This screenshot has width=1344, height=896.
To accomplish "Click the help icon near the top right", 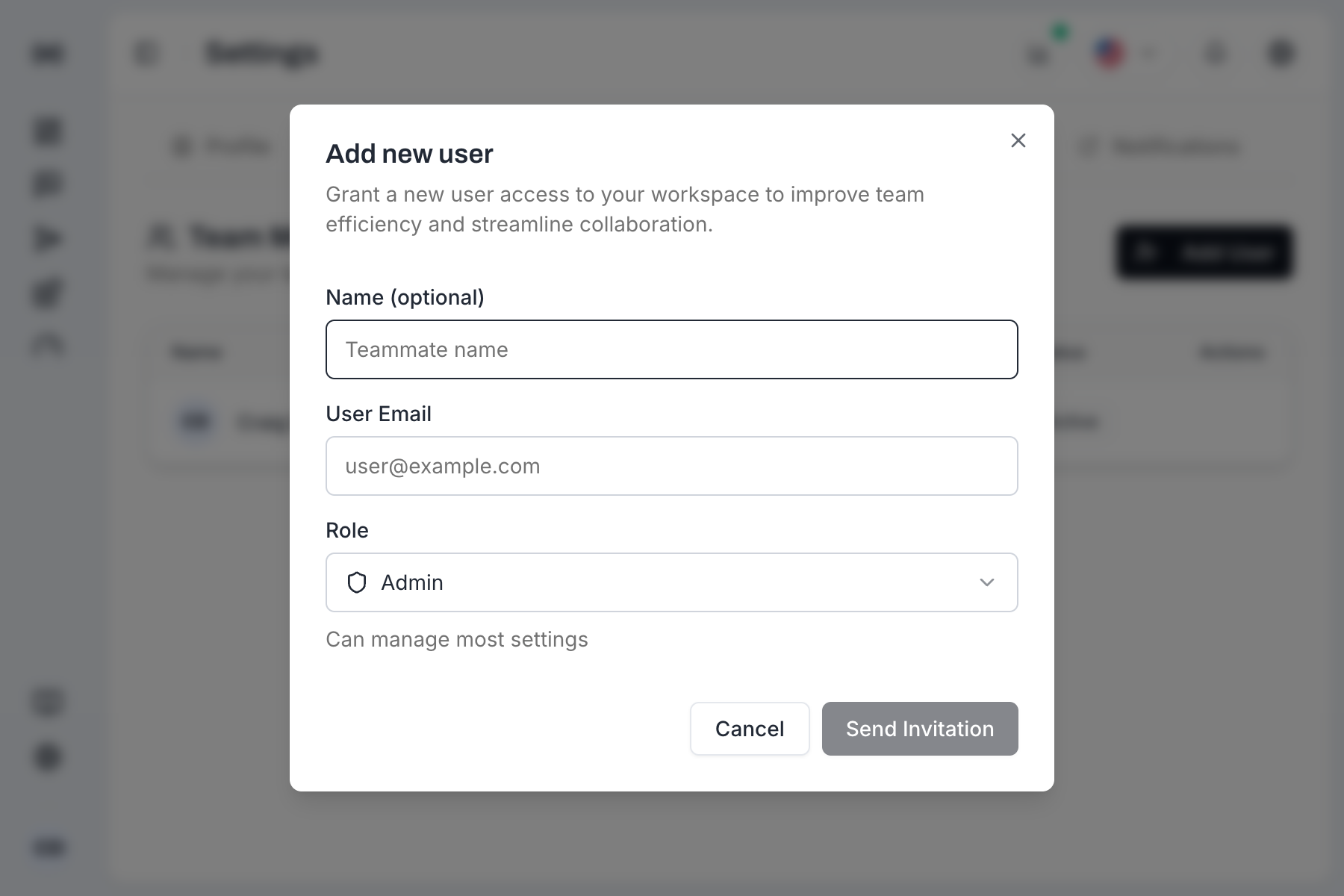I will tap(1215, 54).
